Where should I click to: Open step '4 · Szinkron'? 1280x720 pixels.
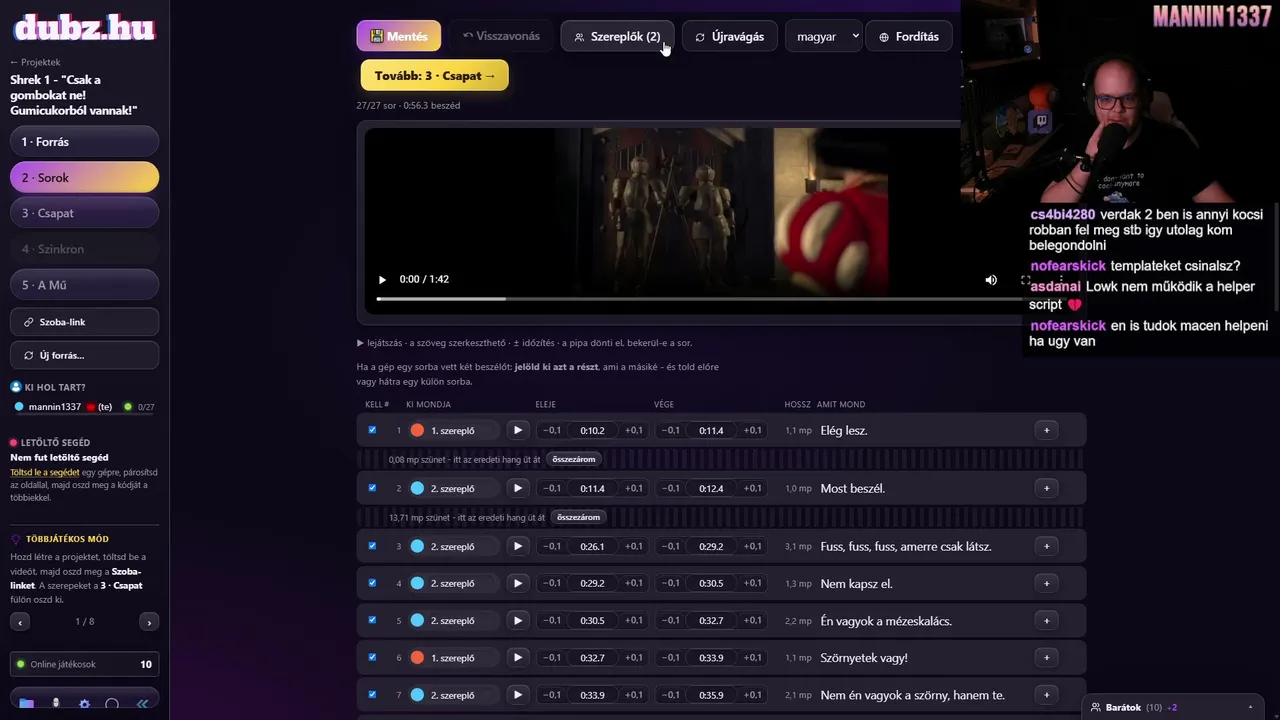(84, 249)
